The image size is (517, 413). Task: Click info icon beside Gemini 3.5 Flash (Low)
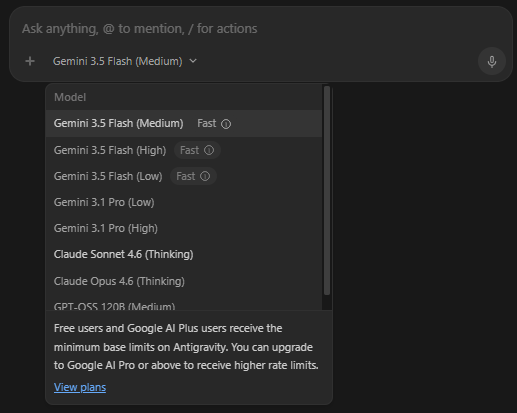[205, 176]
